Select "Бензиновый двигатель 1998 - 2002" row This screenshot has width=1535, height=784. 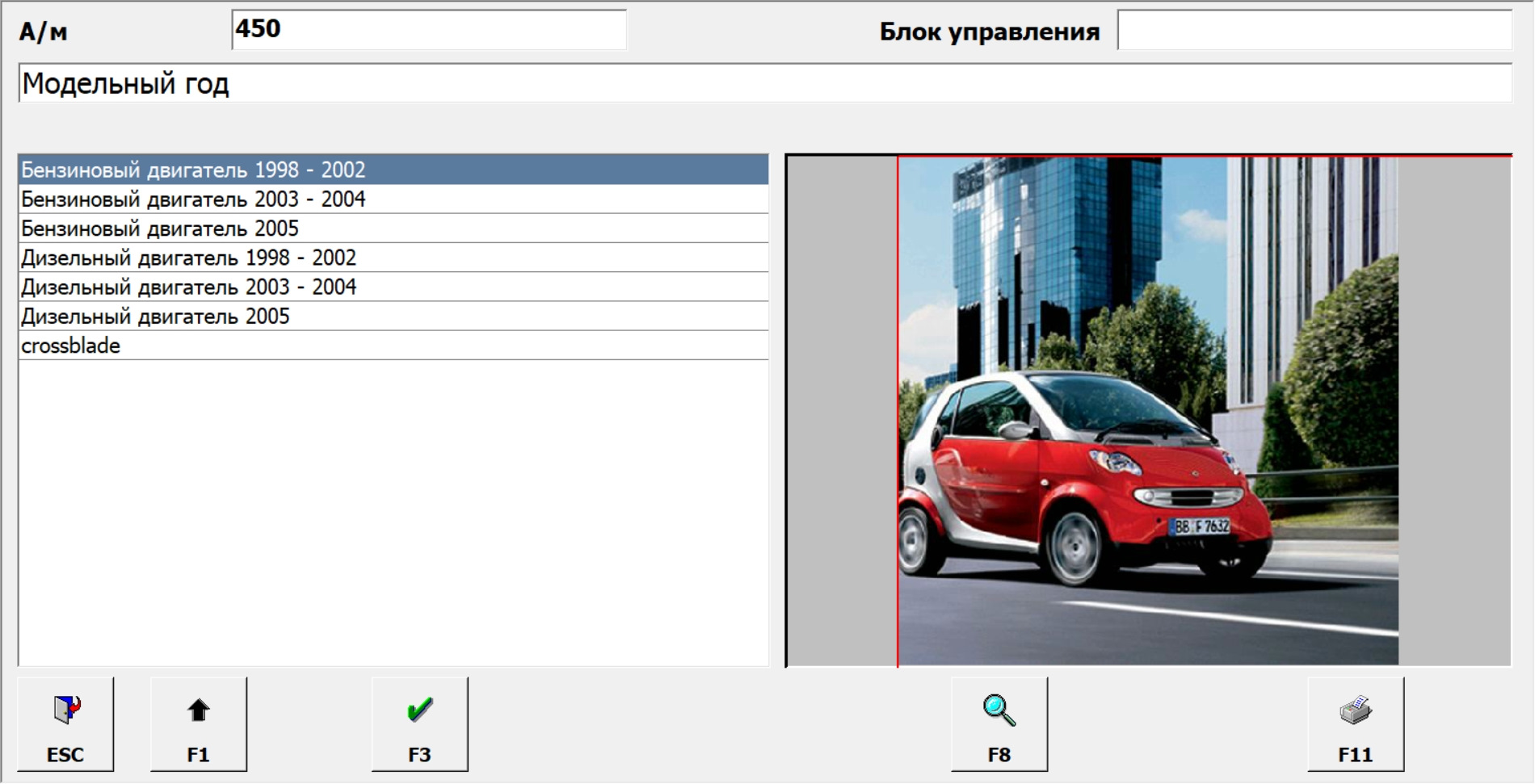coord(393,170)
